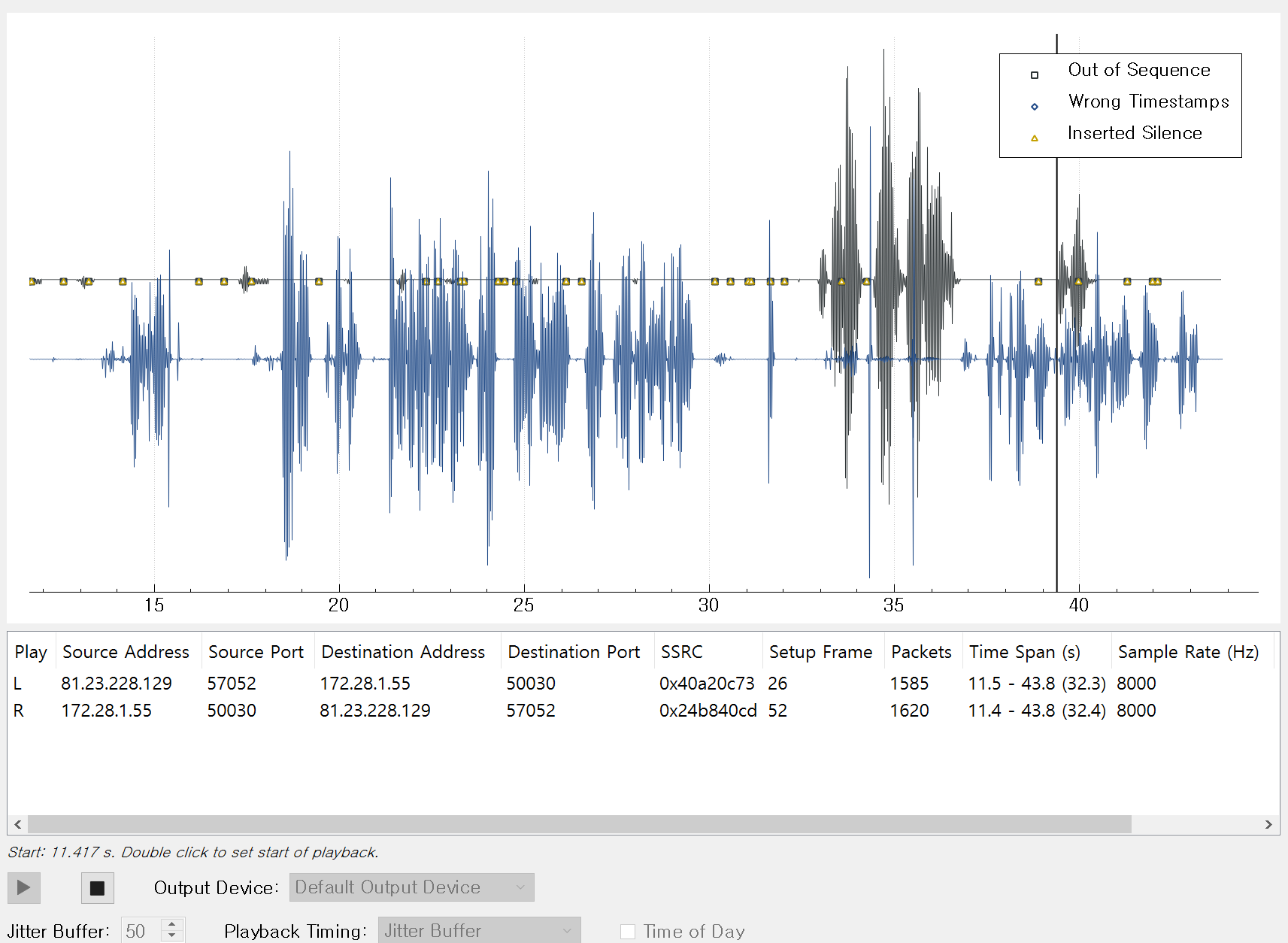Image resolution: width=1288 pixels, height=943 pixels.
Task: Click the Wrong Timestamps legend label
Action: click(x=1148, y=102)
